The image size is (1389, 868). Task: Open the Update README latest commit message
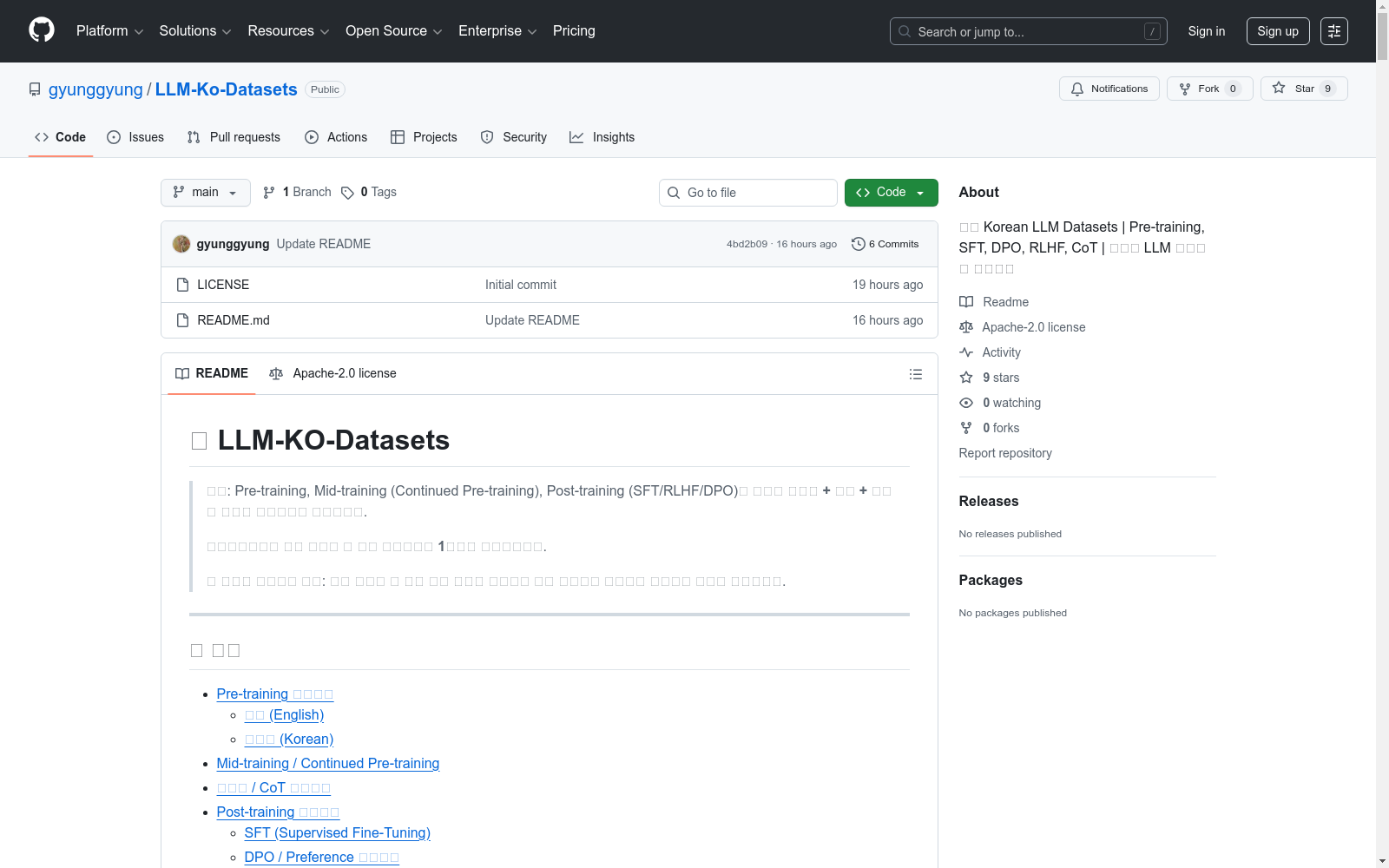(324, 244)
